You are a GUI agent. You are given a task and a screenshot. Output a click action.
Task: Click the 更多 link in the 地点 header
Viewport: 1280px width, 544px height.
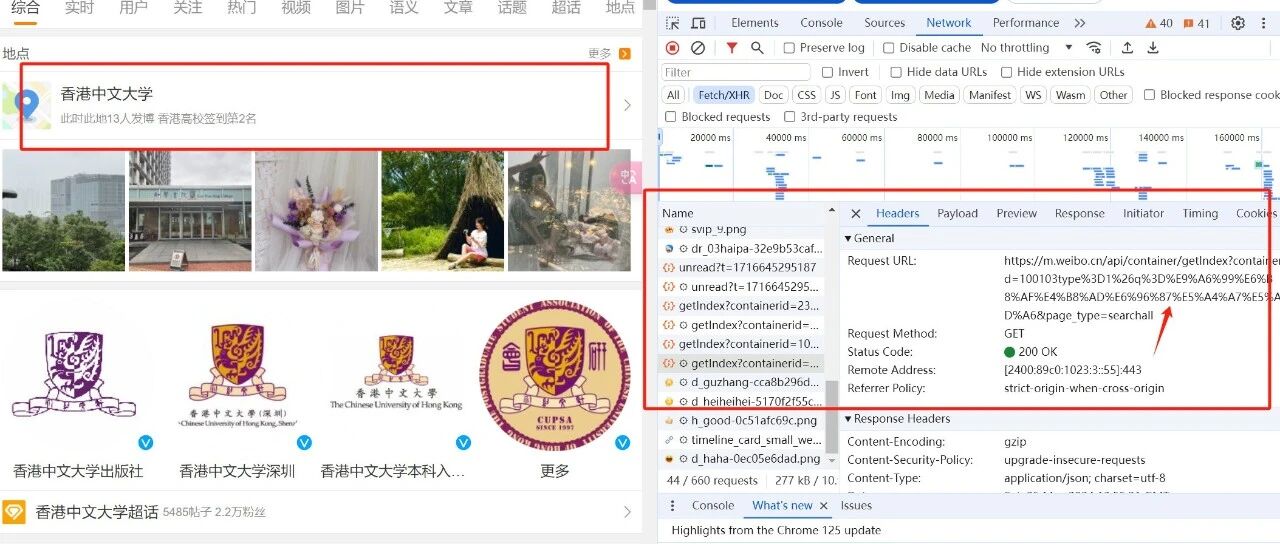tap(600, 53)
